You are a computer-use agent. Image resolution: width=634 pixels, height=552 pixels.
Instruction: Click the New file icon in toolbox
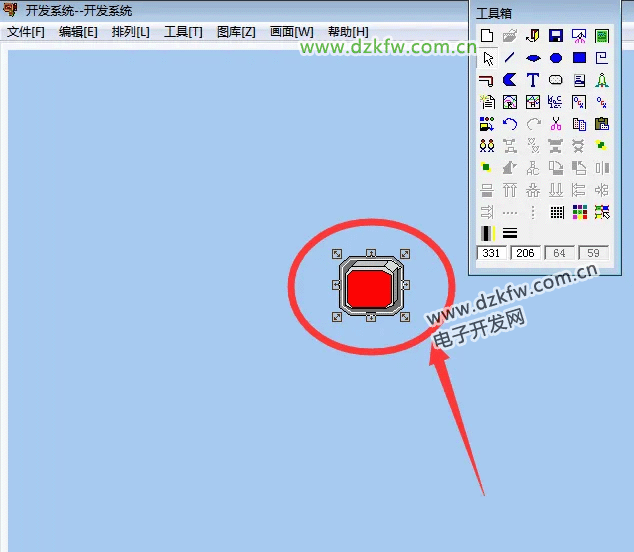click(487, 36)
